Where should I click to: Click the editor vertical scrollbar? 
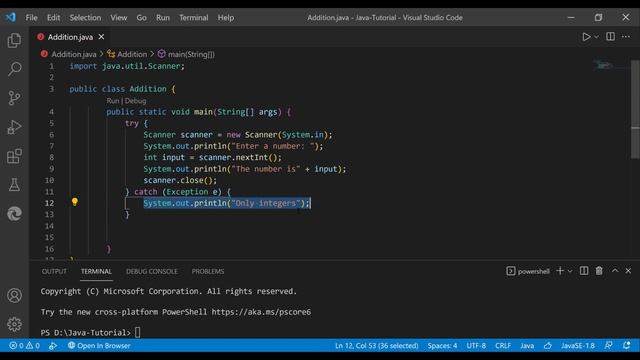635,109
